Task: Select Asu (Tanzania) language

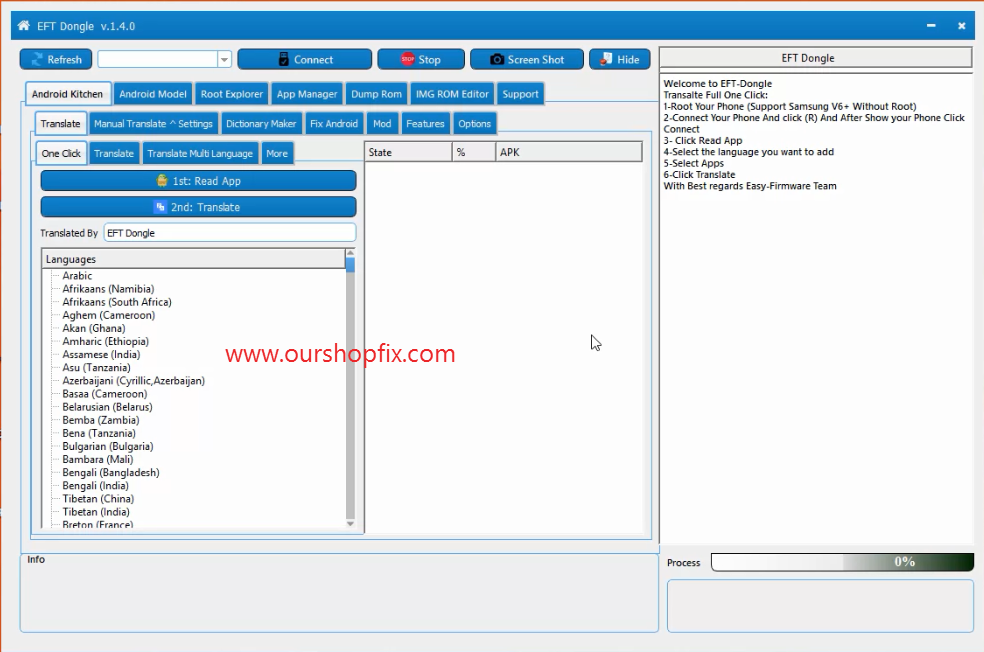Action: (x=96, y=368)
